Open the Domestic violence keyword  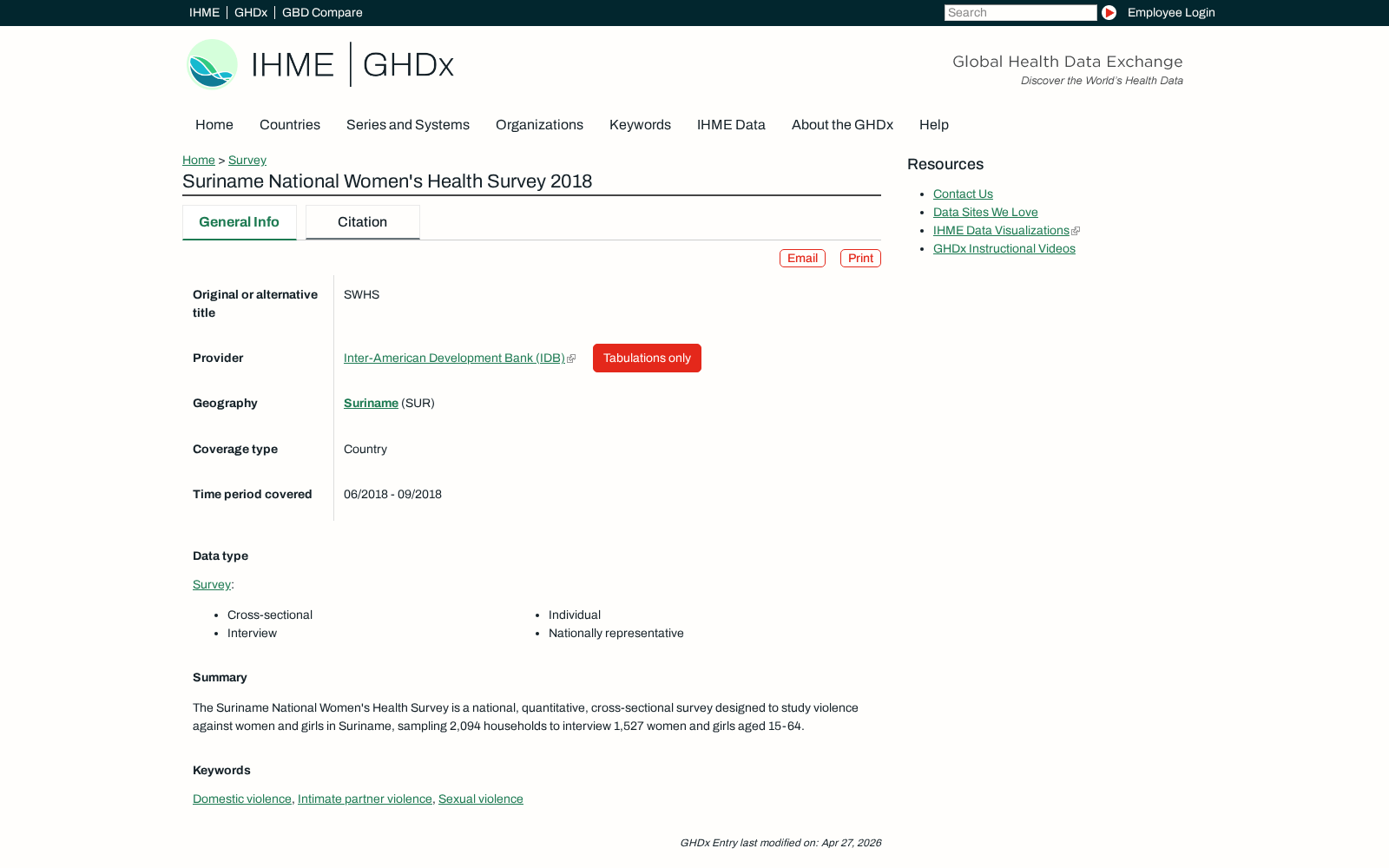point(242,799)
